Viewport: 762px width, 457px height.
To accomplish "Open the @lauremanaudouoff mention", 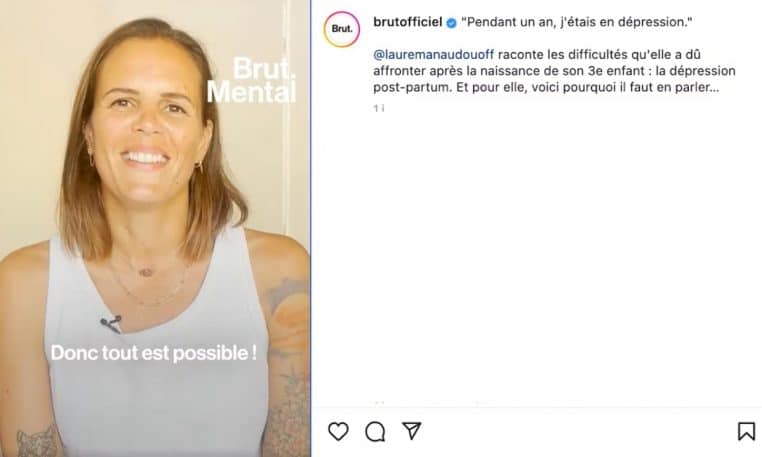I will (433, 54).
